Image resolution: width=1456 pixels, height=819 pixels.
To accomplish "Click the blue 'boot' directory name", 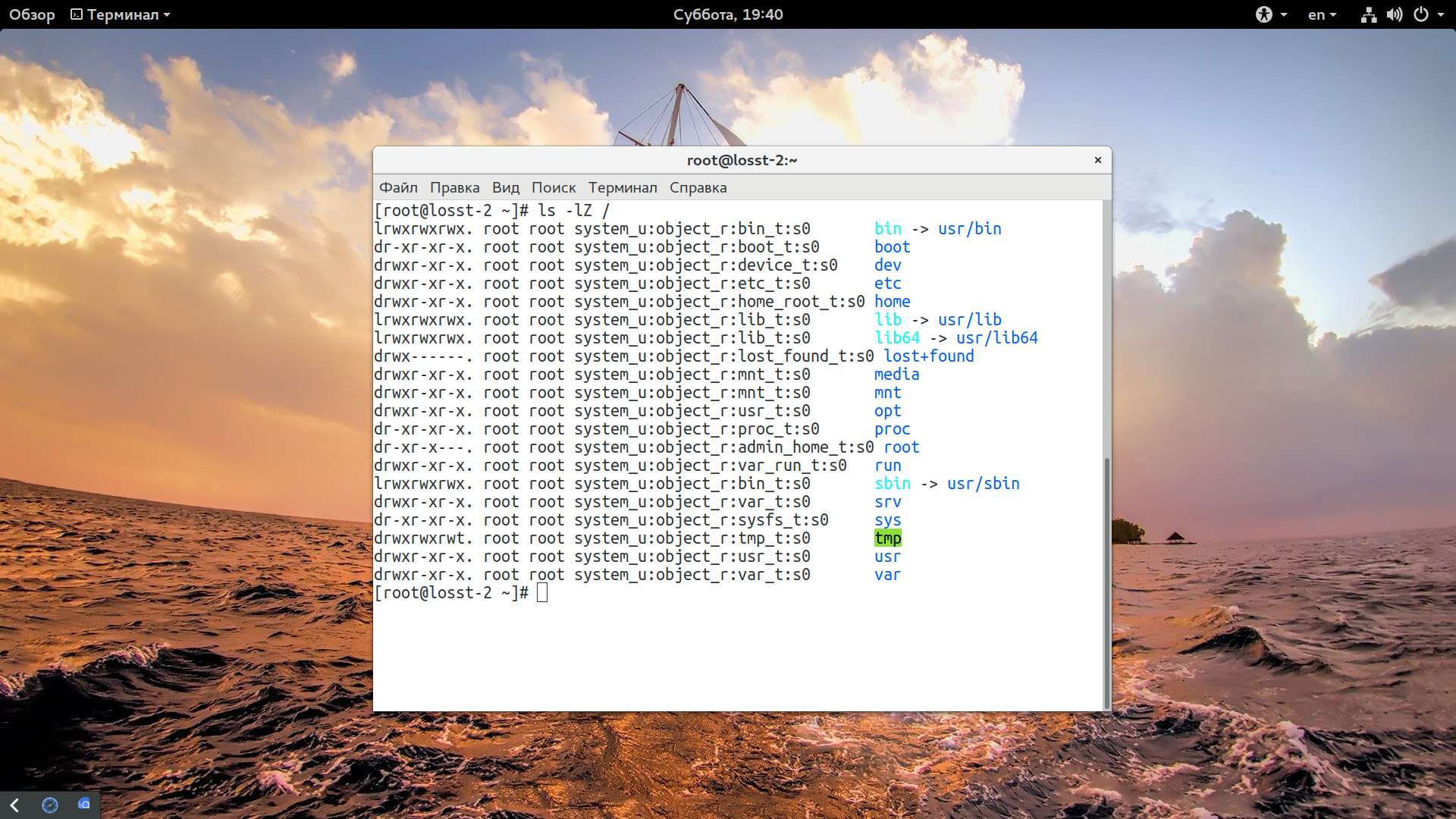I will (x=893, y=247).
